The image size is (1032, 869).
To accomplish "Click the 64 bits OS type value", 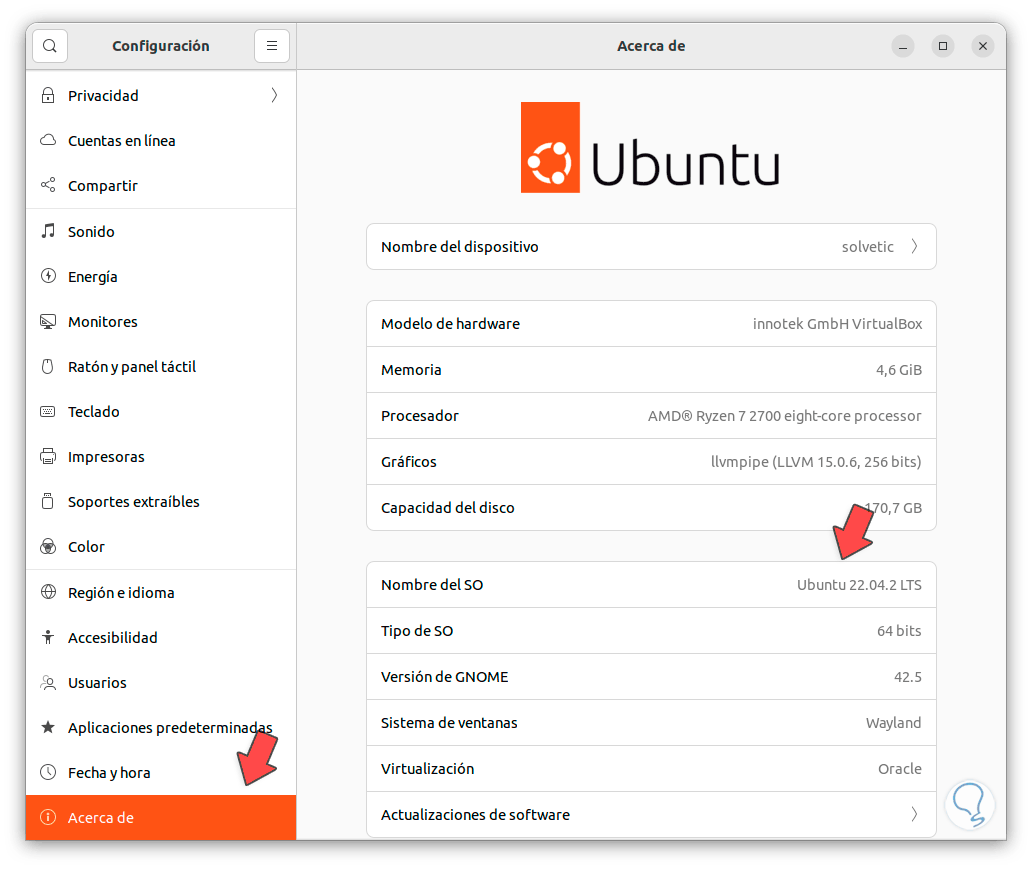I will pyautogui.click(x=898, y=631).
